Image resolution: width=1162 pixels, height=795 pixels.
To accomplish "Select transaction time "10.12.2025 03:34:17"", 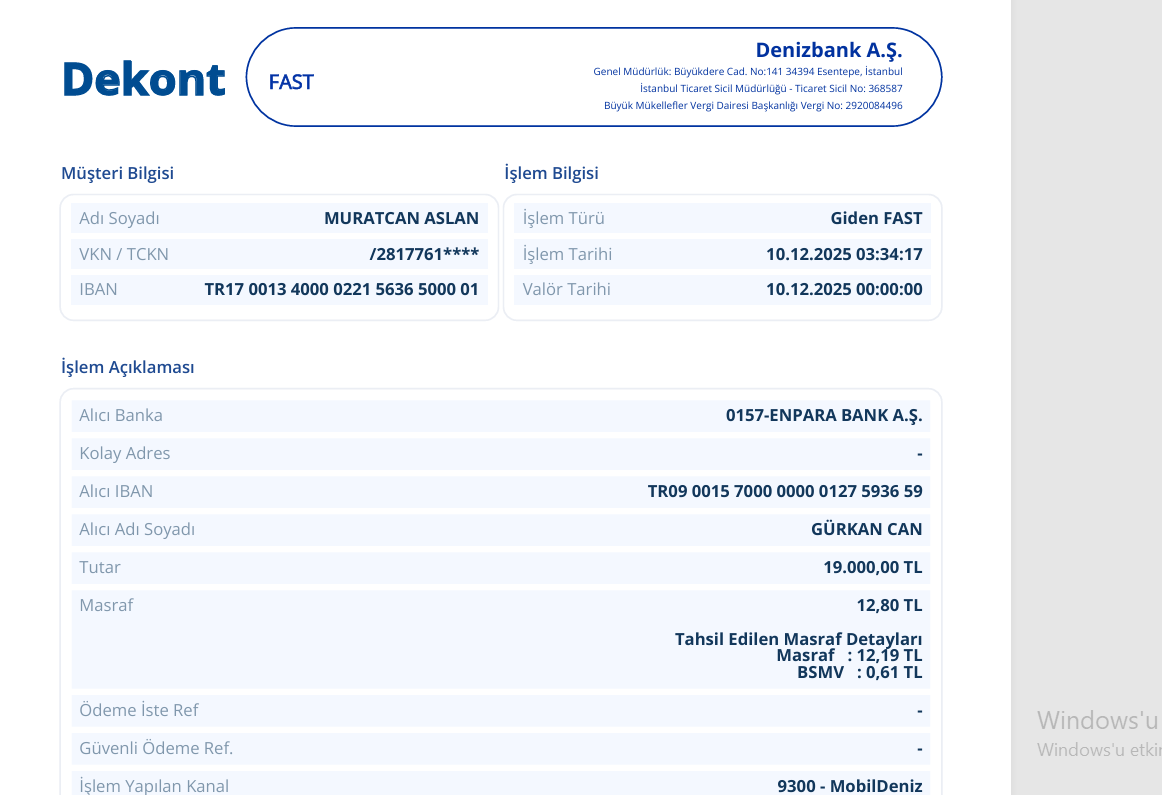I will tap(844, 254).
